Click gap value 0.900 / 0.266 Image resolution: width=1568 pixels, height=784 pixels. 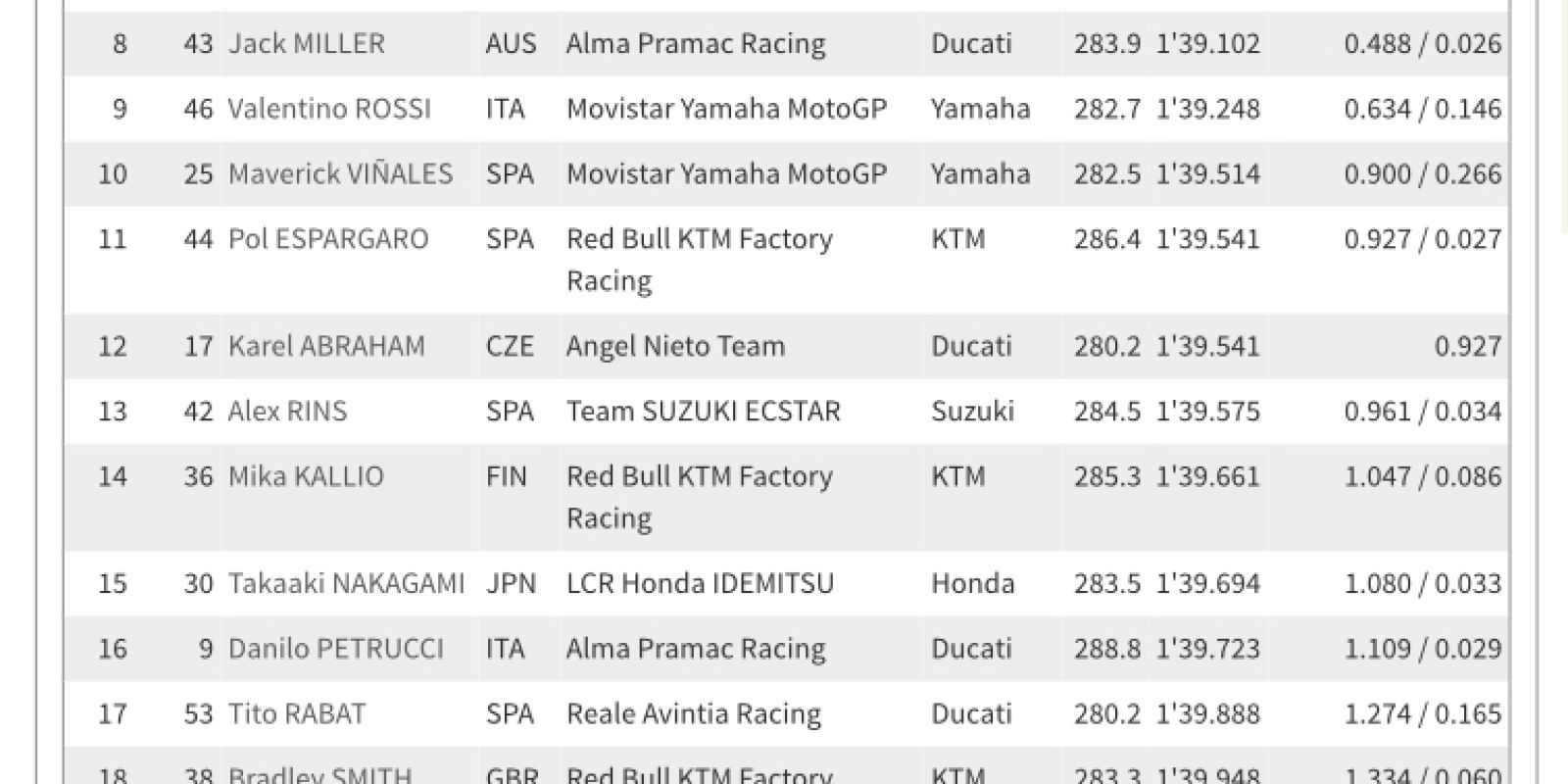pos(1422,173)
